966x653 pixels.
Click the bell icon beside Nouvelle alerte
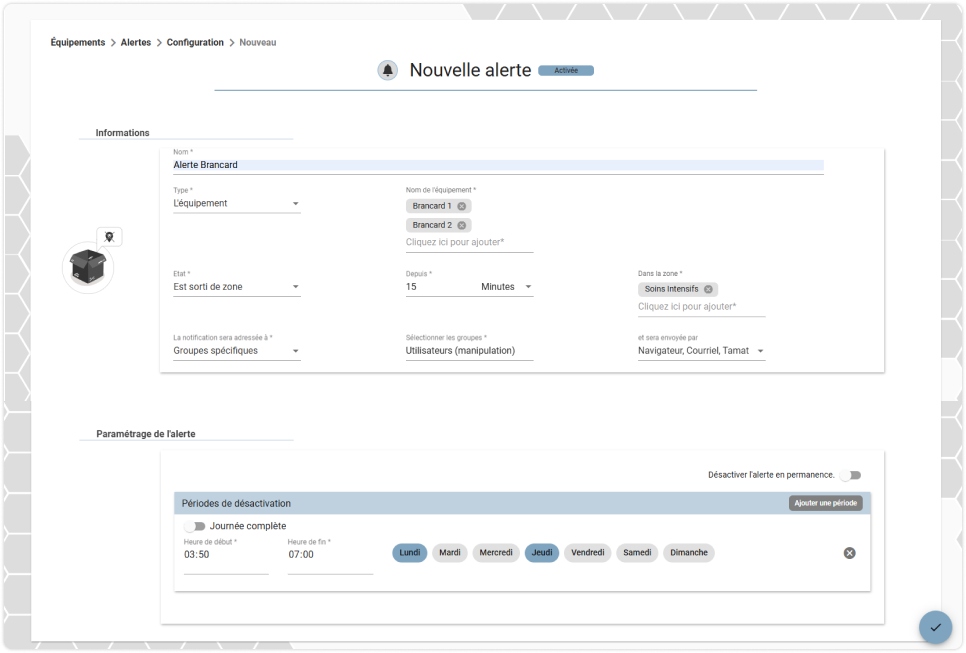point(388,70)
